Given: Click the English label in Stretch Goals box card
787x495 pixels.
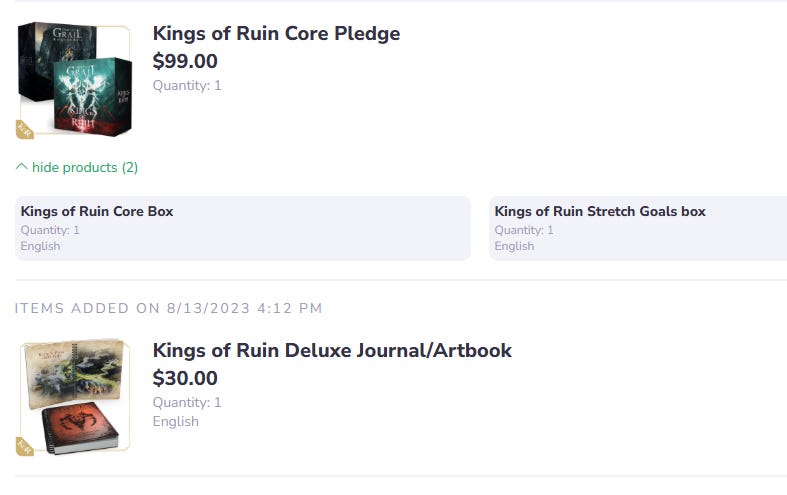Looking at the screenshot, I should pyautogui.click(x=514, y=246).
